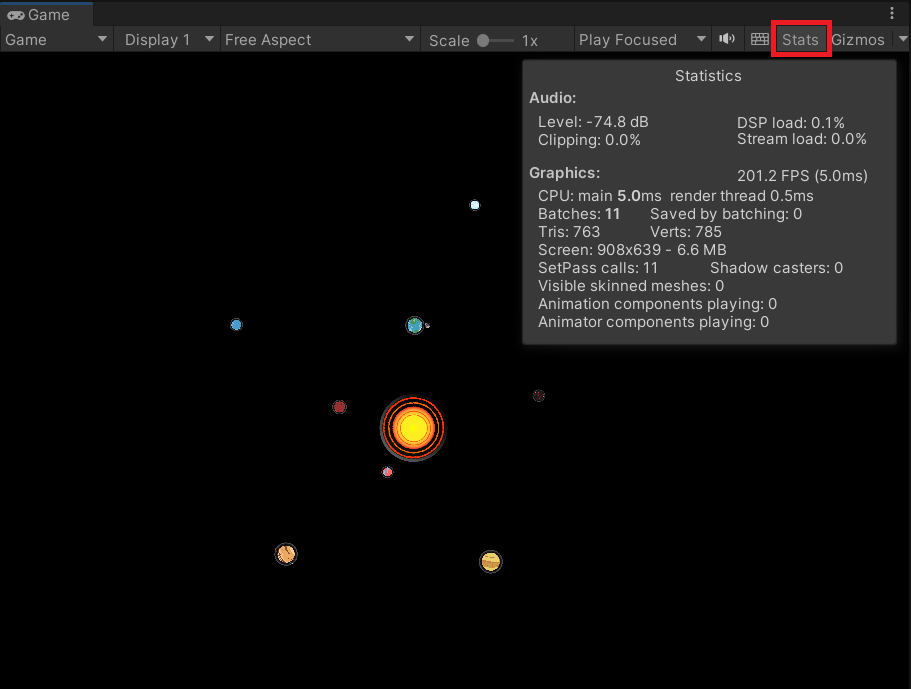Expand the Play Focused dropdown
Screen dimensions: 911x689
tap(640, 40)
